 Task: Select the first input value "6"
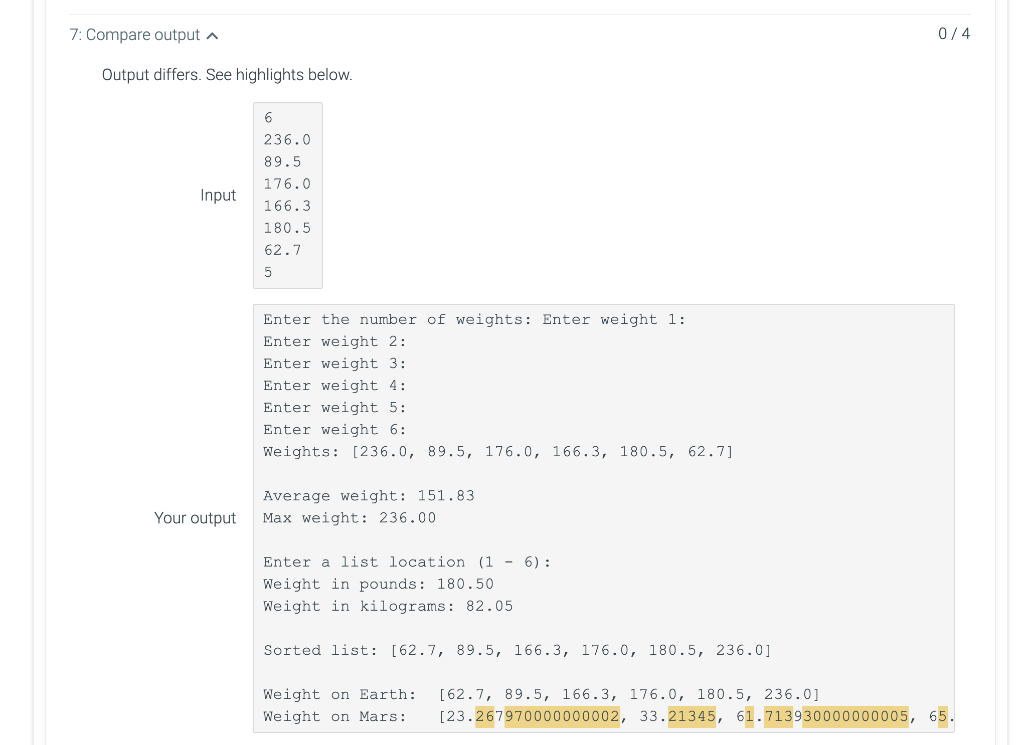(x=267, y=117)
